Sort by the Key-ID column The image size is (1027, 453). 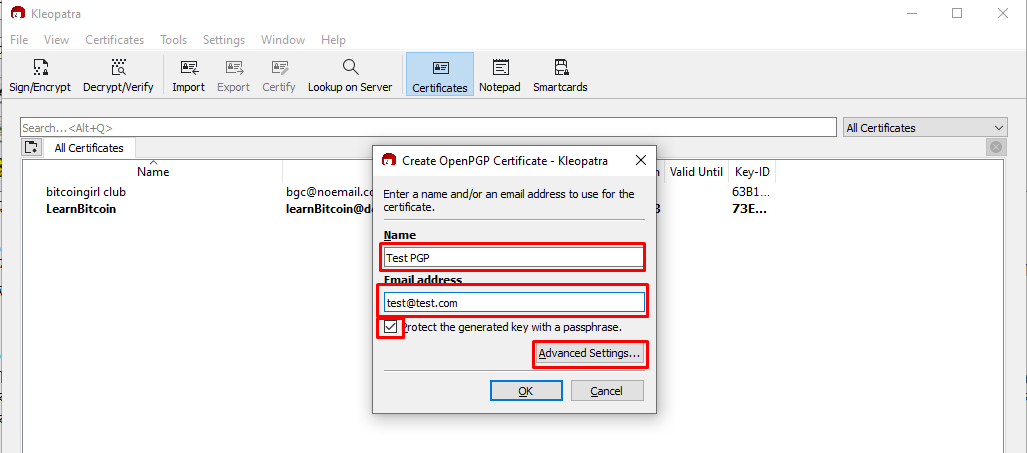(752, 172)
